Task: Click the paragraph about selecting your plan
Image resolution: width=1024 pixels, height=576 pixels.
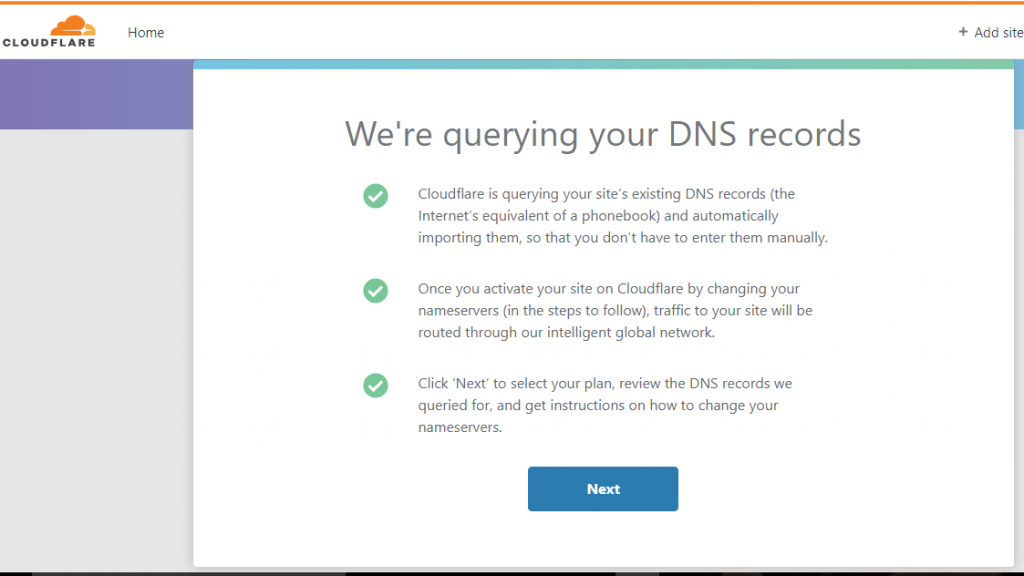Action: [x=605, y=405]
